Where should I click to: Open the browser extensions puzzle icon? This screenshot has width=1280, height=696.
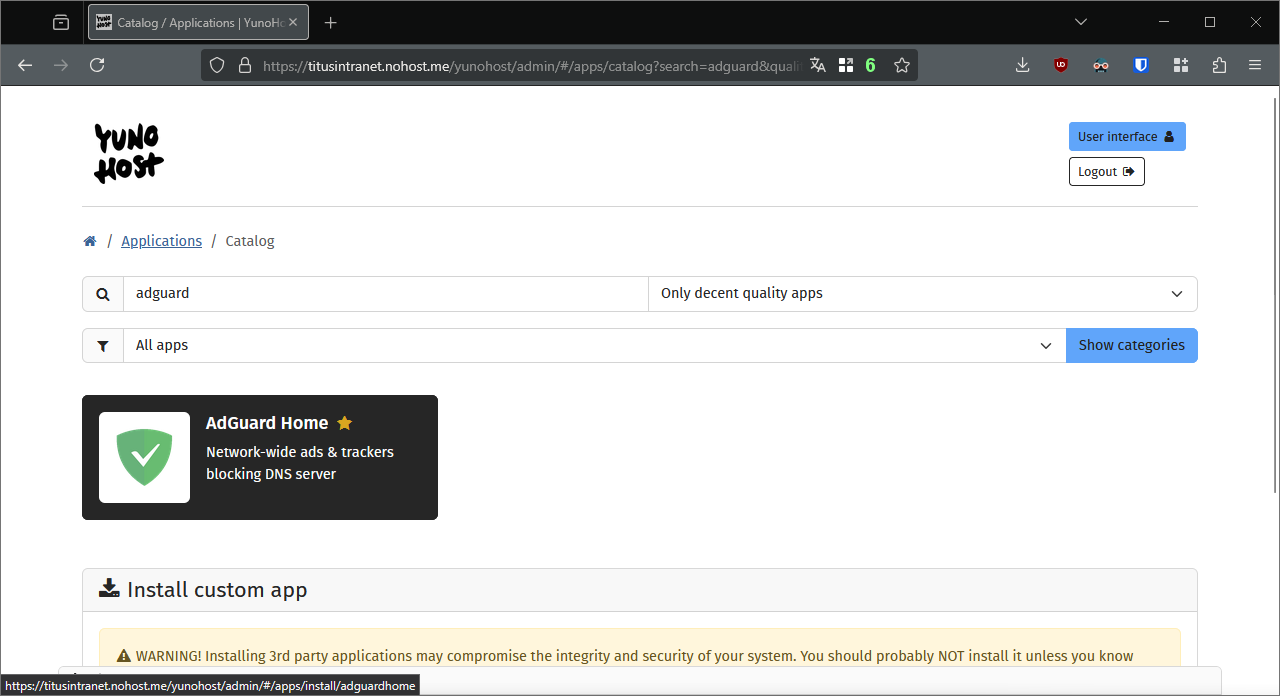[x=1219, y=65]
